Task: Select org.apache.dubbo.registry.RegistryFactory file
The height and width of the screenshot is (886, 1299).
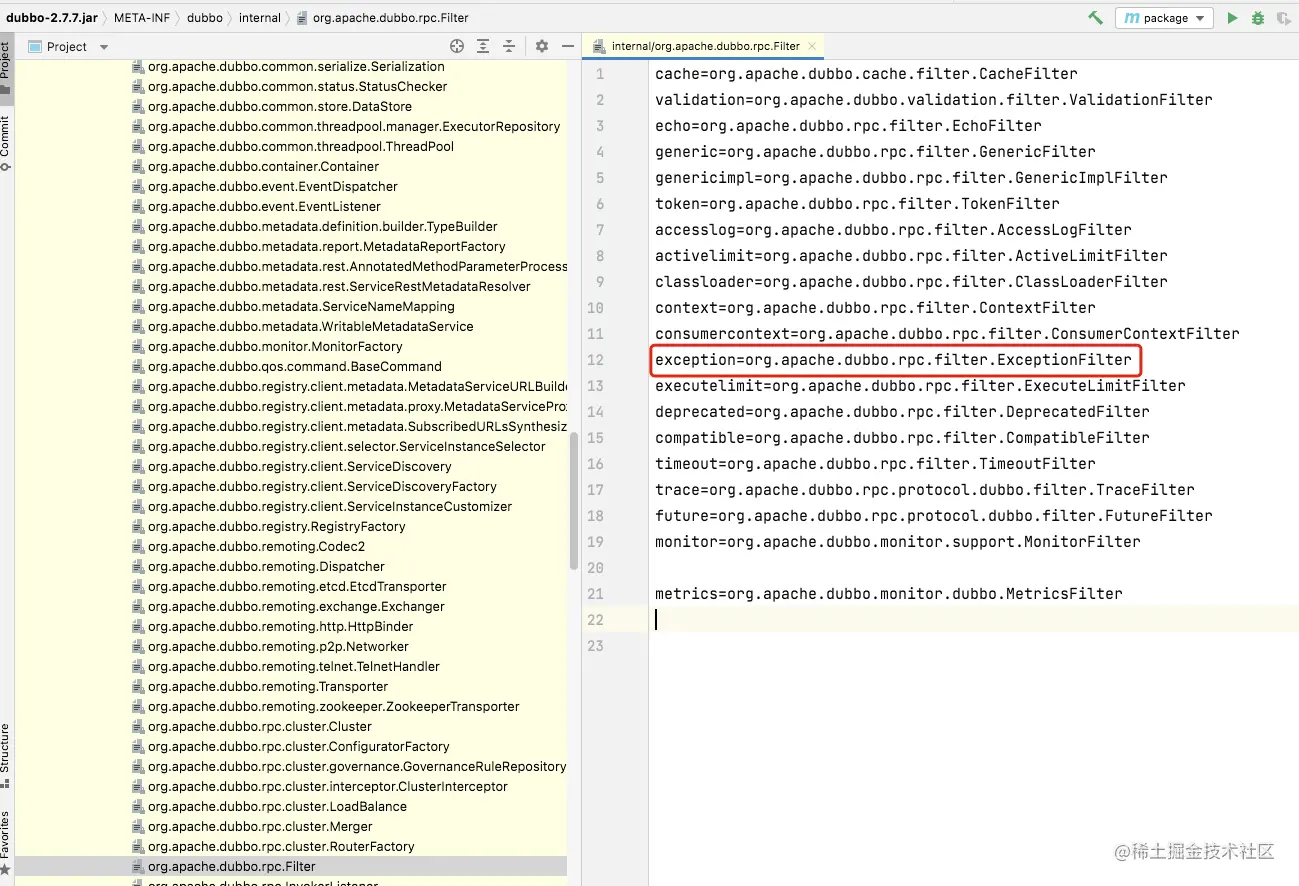Action: [277, 526]
